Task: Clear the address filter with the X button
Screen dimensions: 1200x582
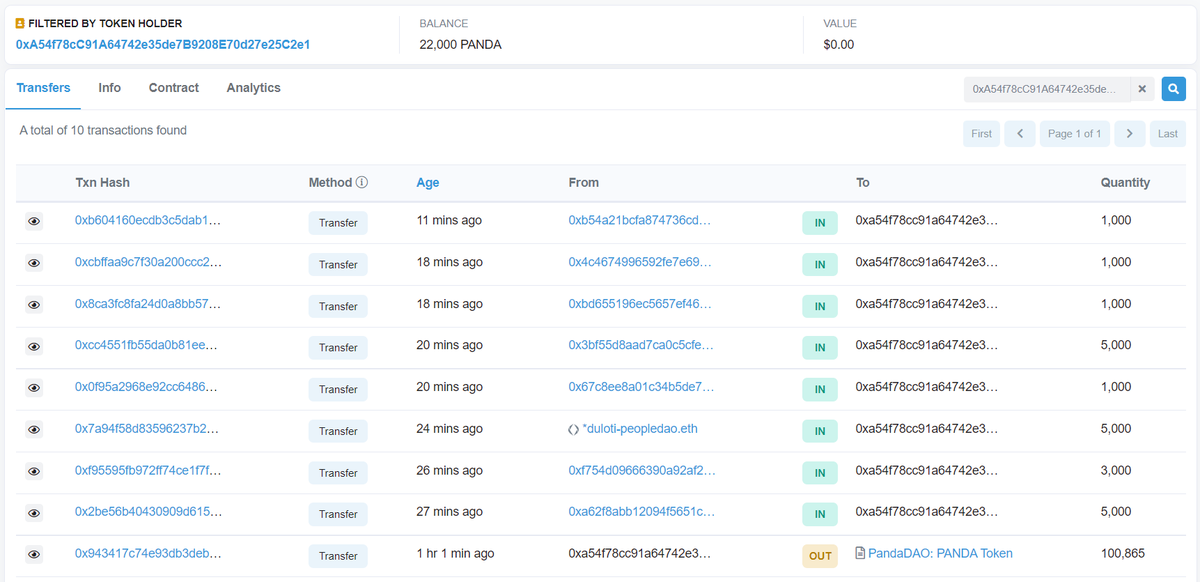Action: click(x=1142, y=89)
